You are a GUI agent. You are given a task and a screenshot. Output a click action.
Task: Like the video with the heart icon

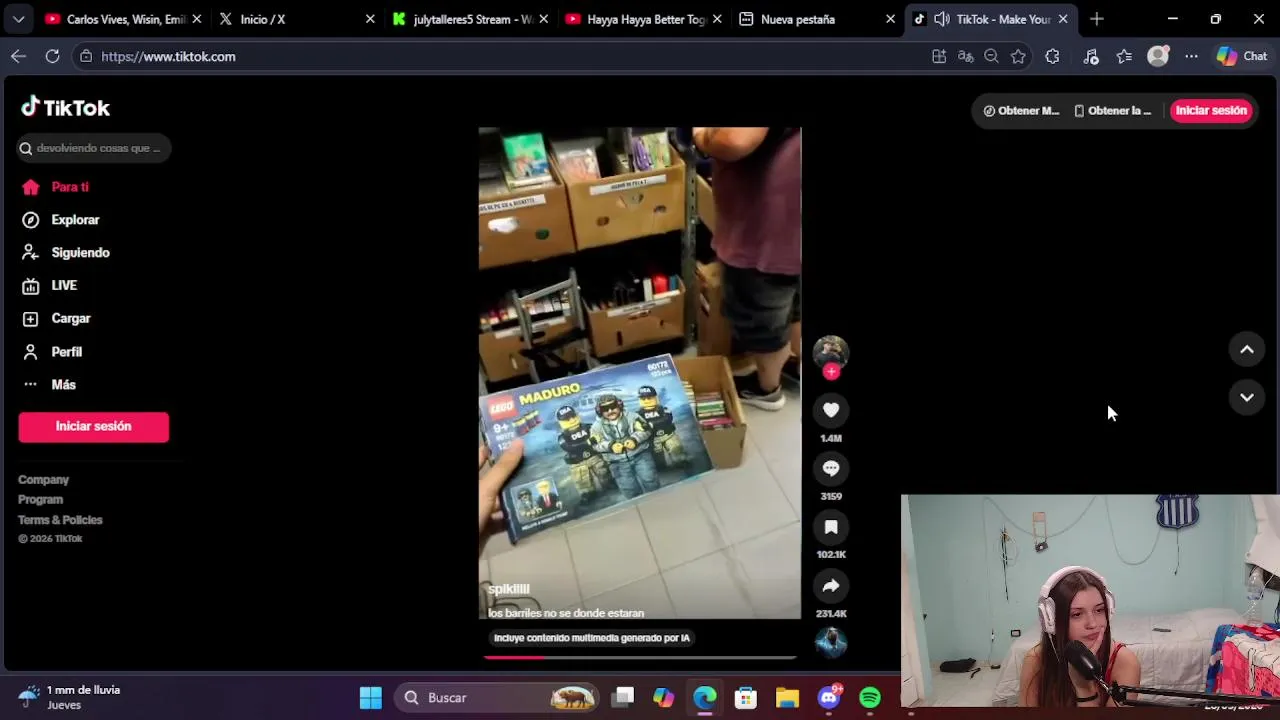coord(831,410)
